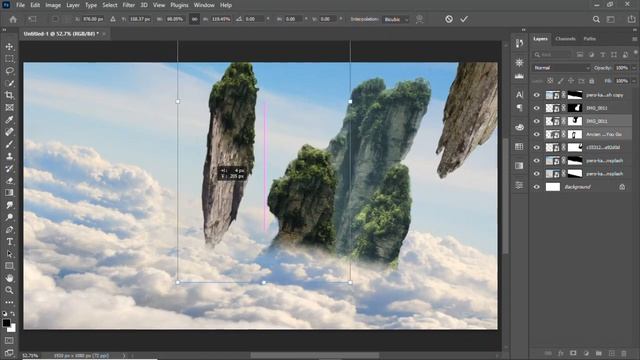Select the Move tool
Screen dimensions: 640x360
pyautogui.click(x=9, y=47)
